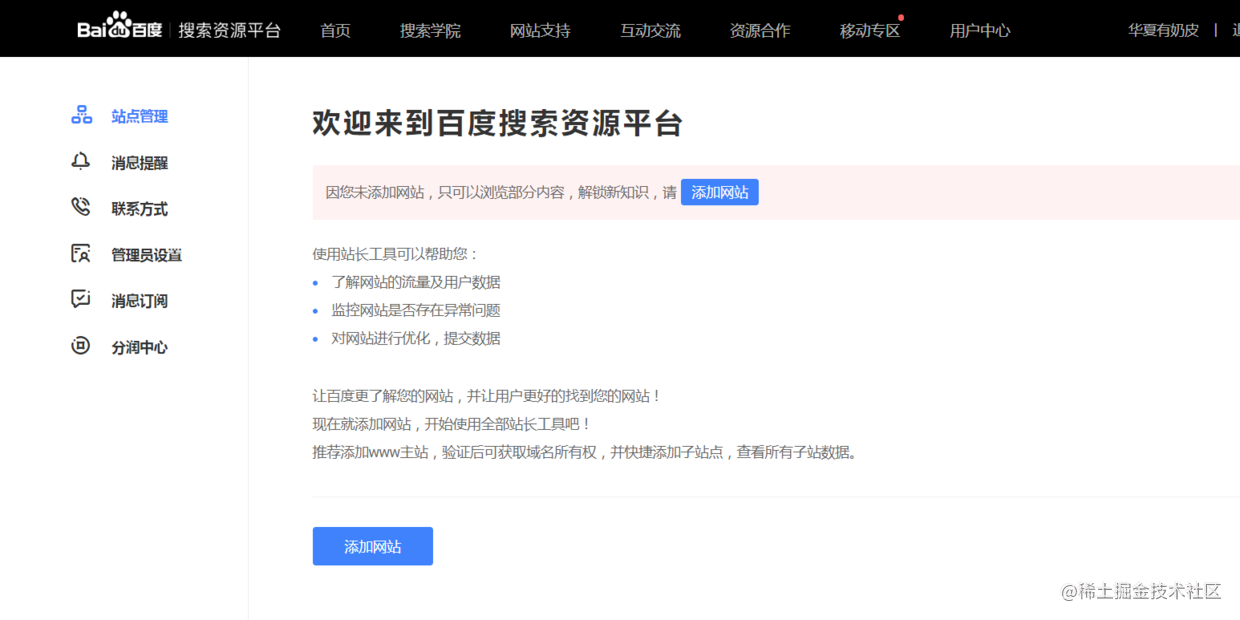Click the bullet 了解网站的流量及用户数据
This screenshot has height=620, width=1240.
416,282
